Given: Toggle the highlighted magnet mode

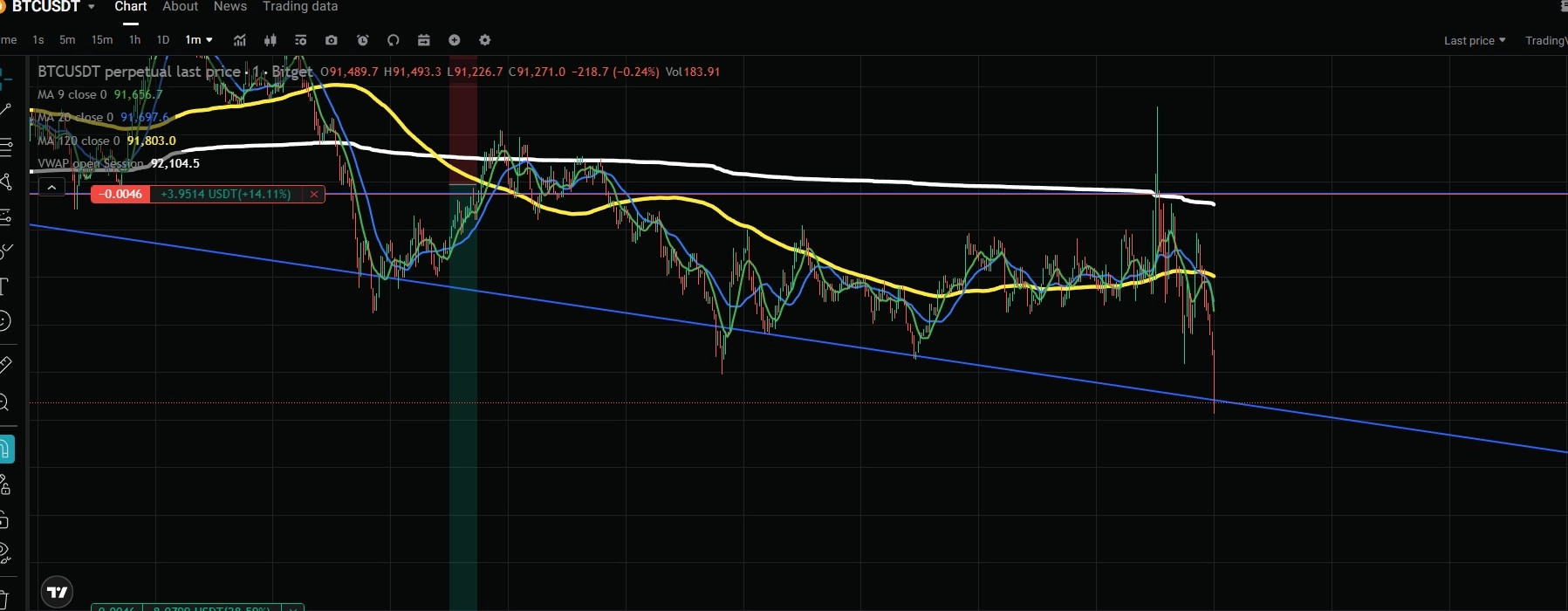Looking at the screenshot, I should point(7,450).
